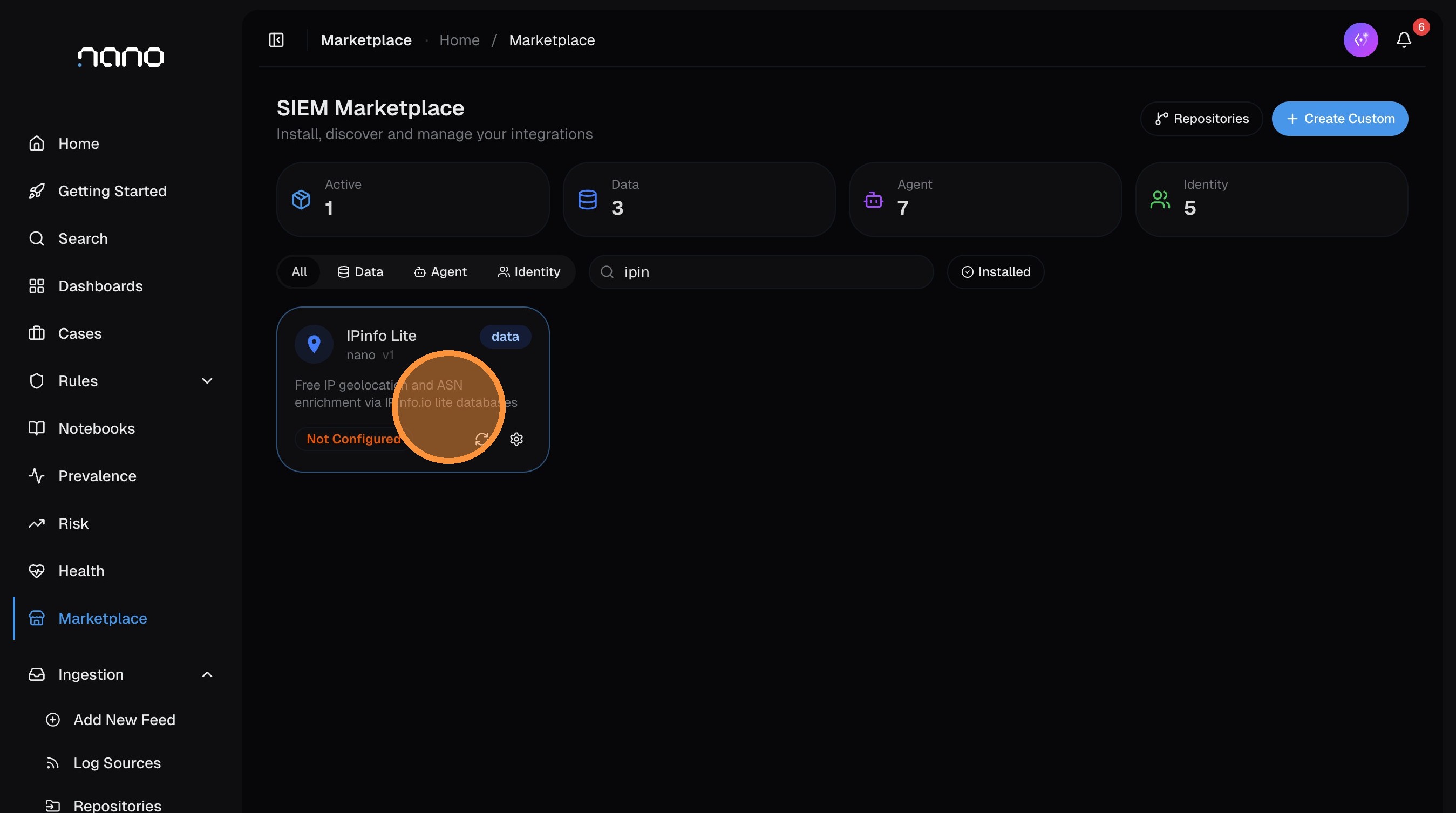This screenshot has height=813, width=1456.
Task: Filter integrations by Identity
Action: (528, 272)
